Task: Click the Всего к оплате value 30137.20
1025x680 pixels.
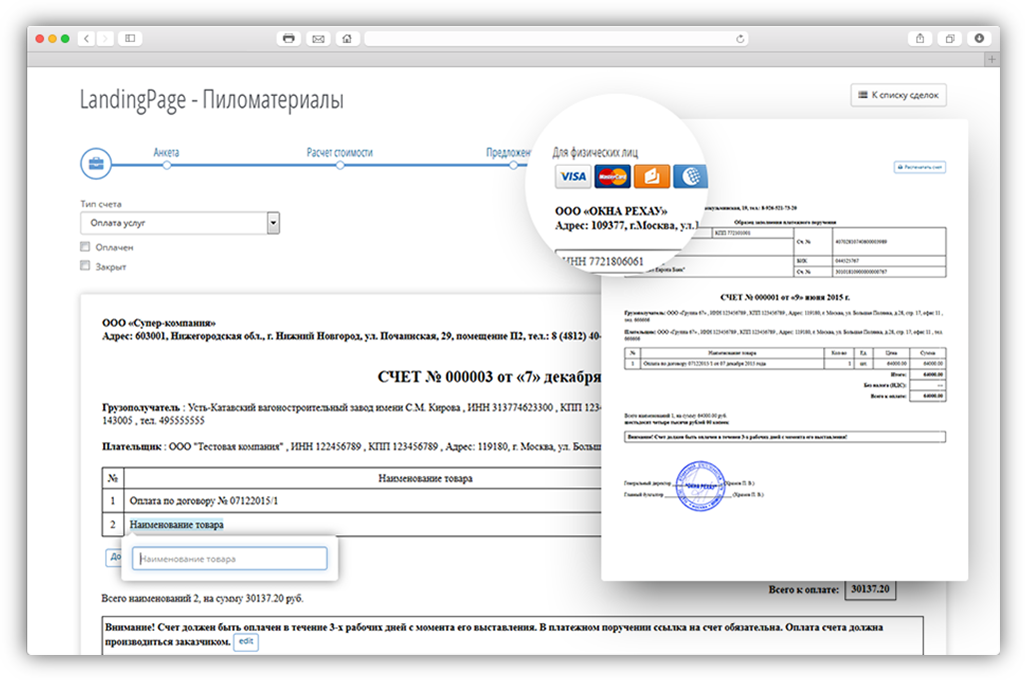Action: 870,589
